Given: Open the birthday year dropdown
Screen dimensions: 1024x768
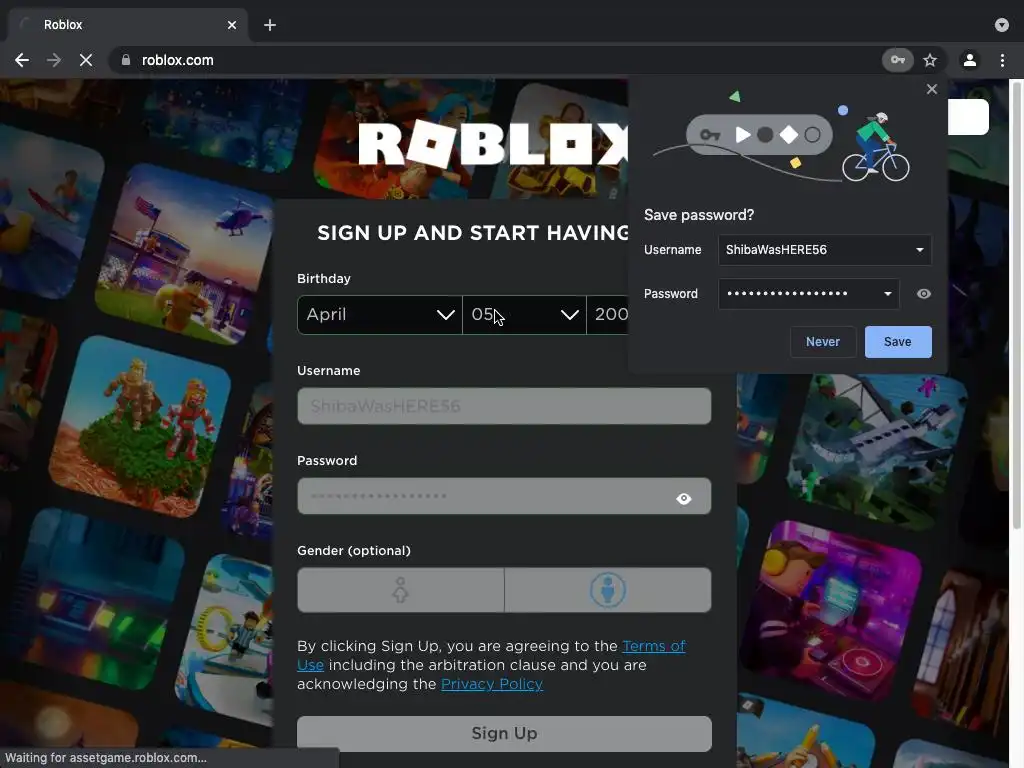Looking at the screenshot, I should click(608, 315).
